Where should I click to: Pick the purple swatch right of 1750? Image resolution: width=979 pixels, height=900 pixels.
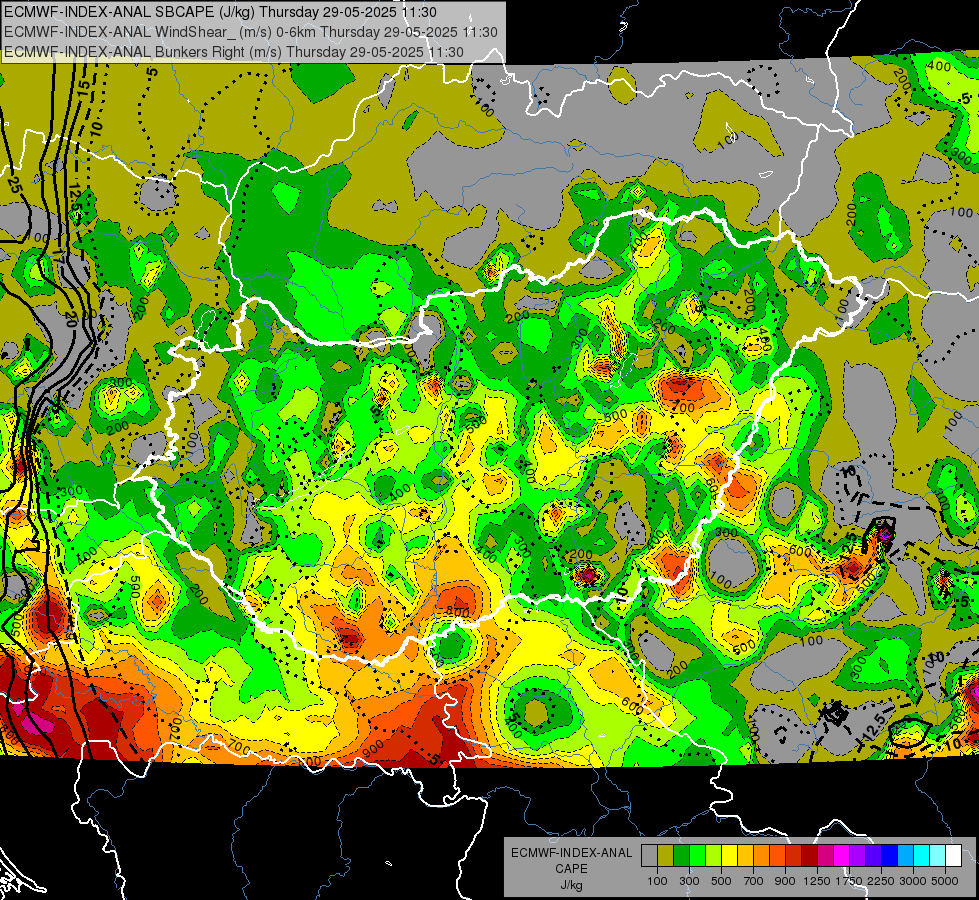[x=857, y=856]
